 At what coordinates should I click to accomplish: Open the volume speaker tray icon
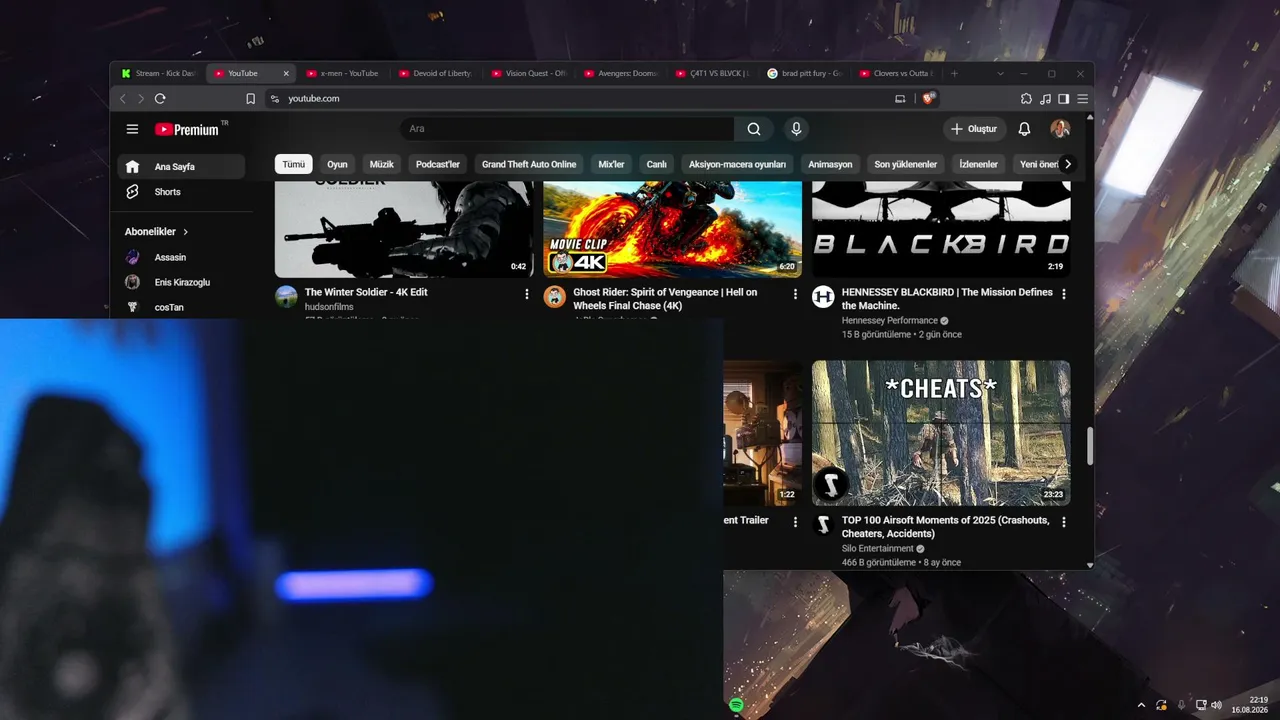1216,705
